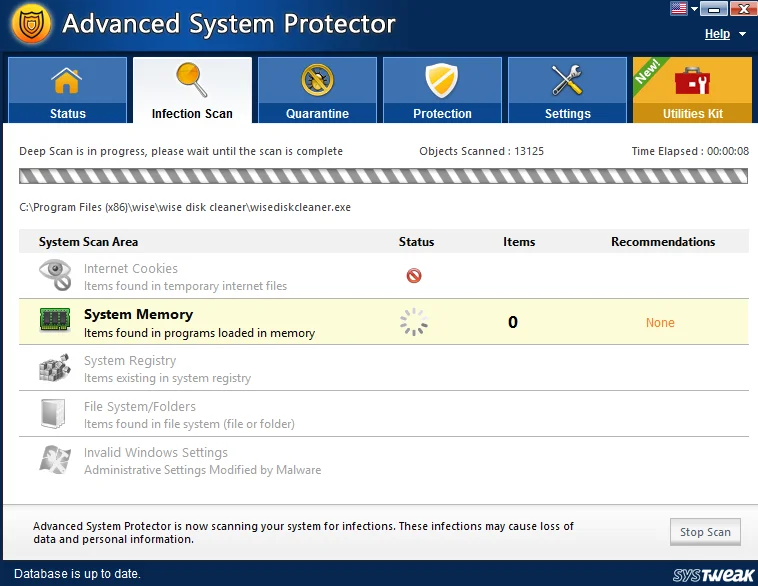Click the Settings wrench and screwdriver icon
758x586 pixels.
click(567, 80)
